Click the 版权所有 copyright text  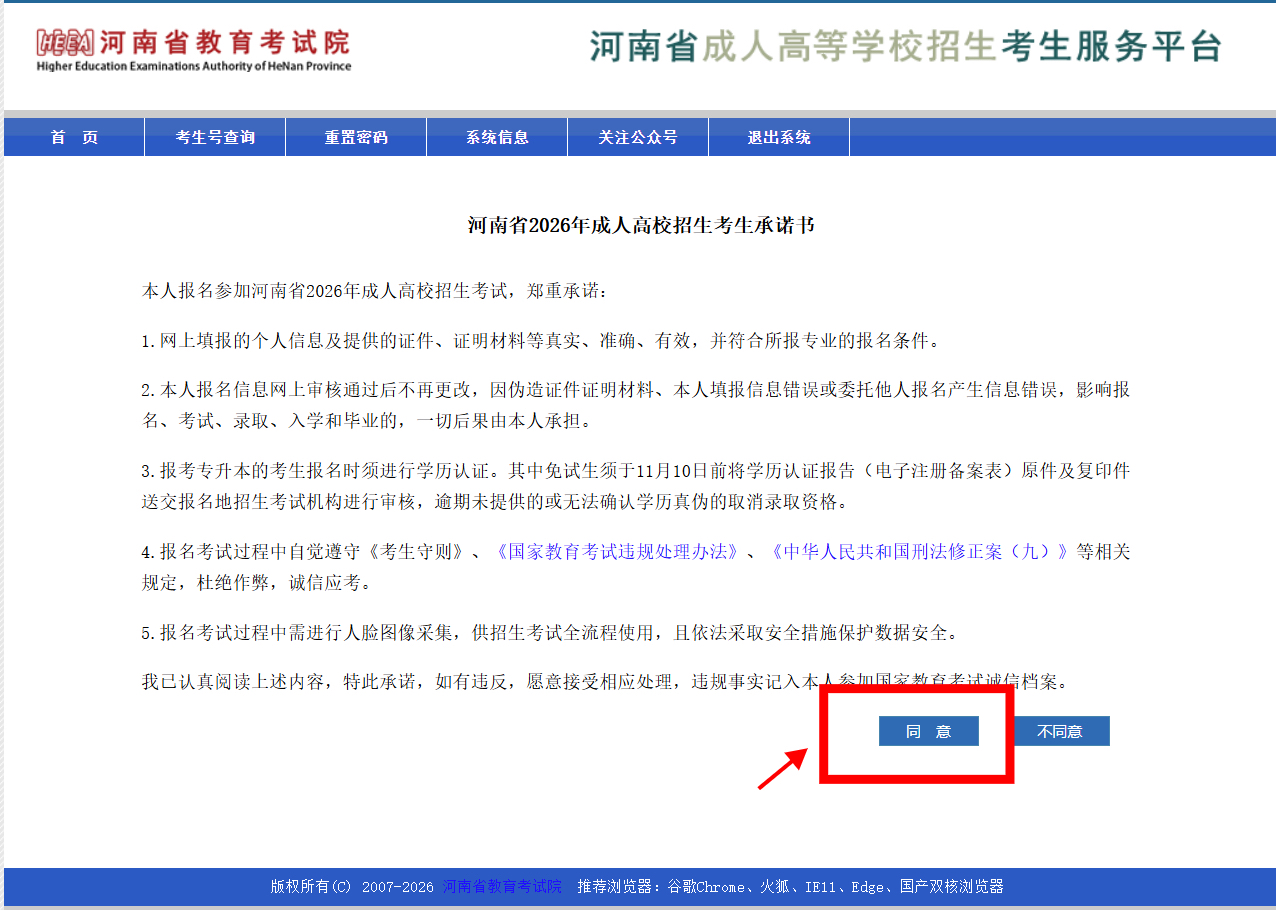352,886
